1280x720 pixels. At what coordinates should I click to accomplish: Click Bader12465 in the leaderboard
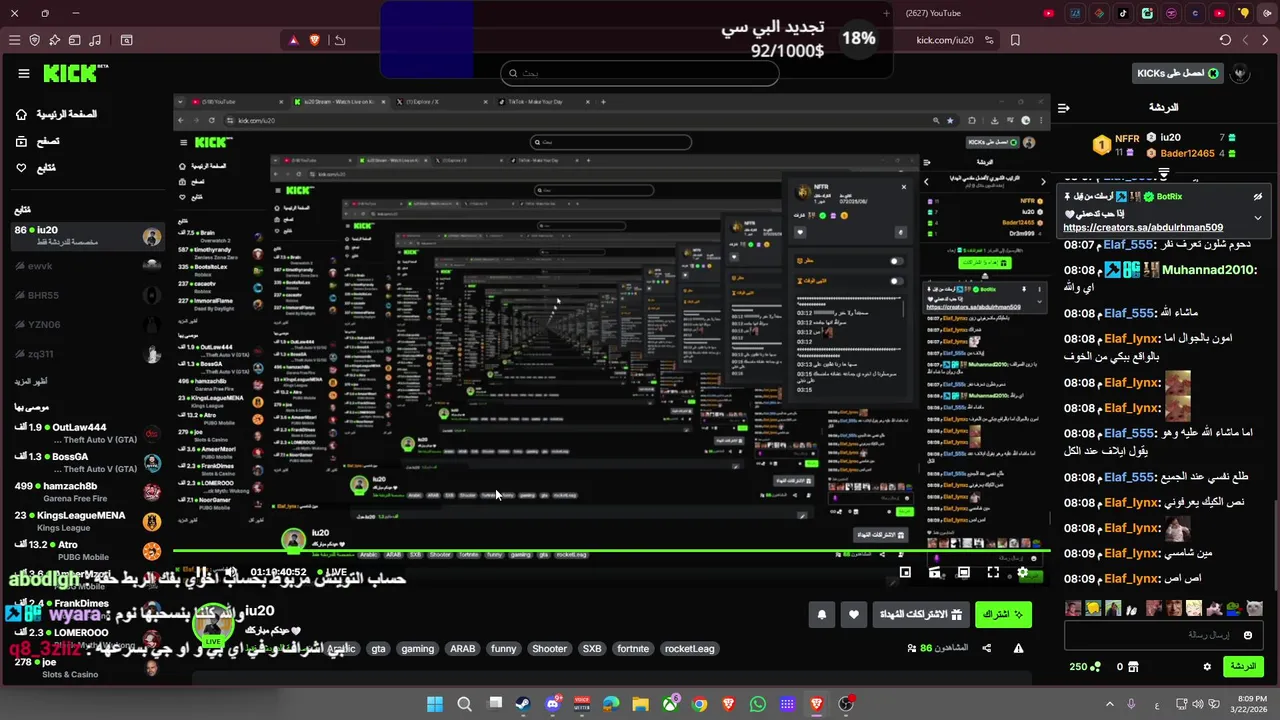point(1187,153)
